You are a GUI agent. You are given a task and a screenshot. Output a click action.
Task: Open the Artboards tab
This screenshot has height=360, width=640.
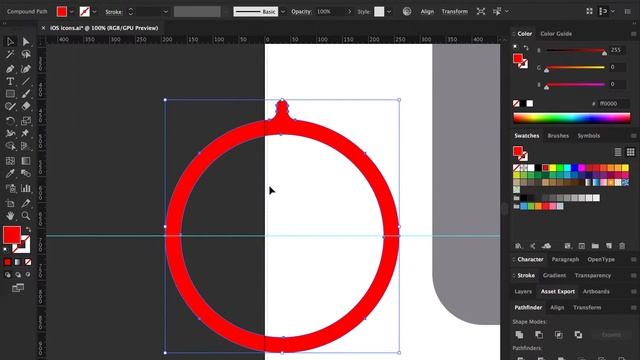(596, 291)
